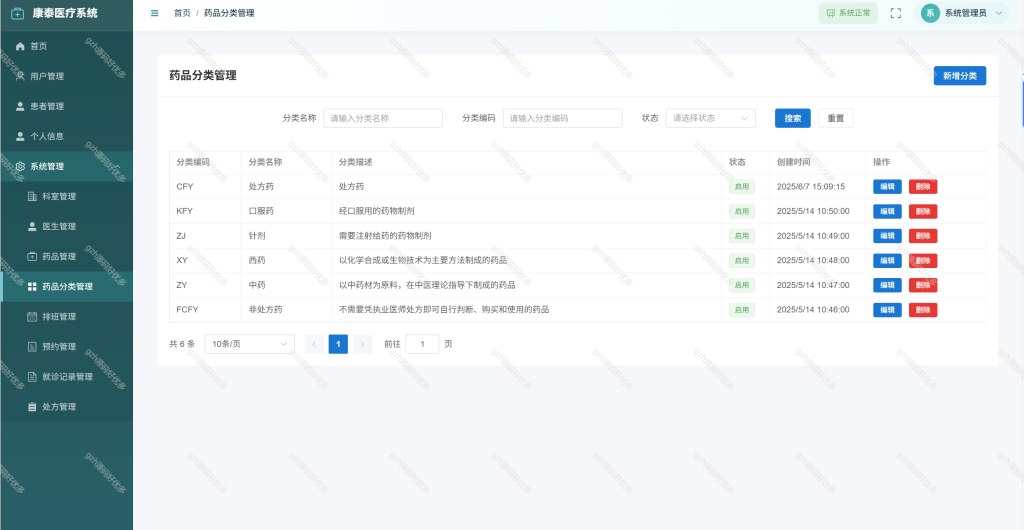Click the 医生管理 doctor icon
This screenshot has height=530, width=1024.
32,226
